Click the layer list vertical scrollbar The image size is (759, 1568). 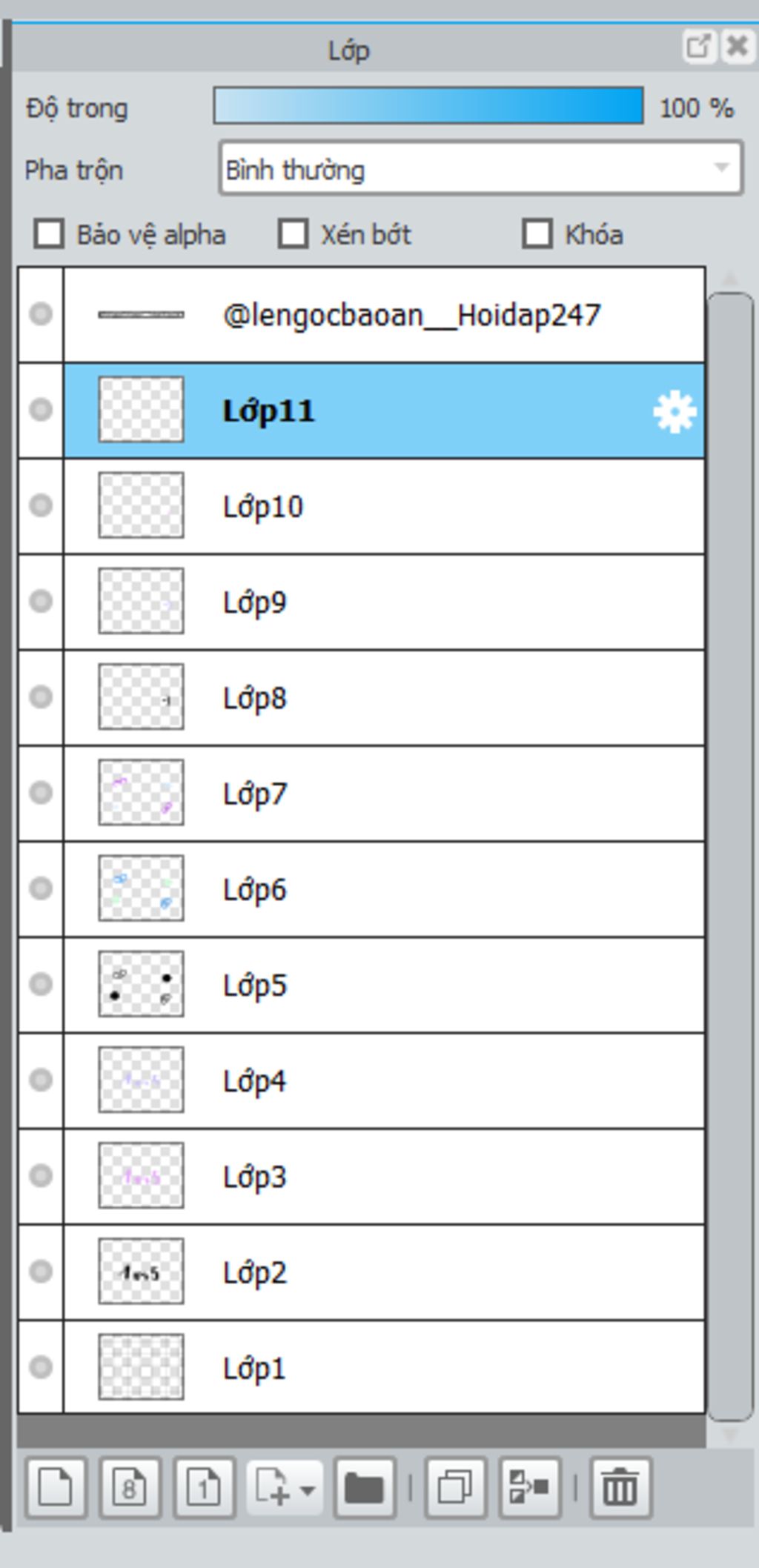[x=730, y=856]
